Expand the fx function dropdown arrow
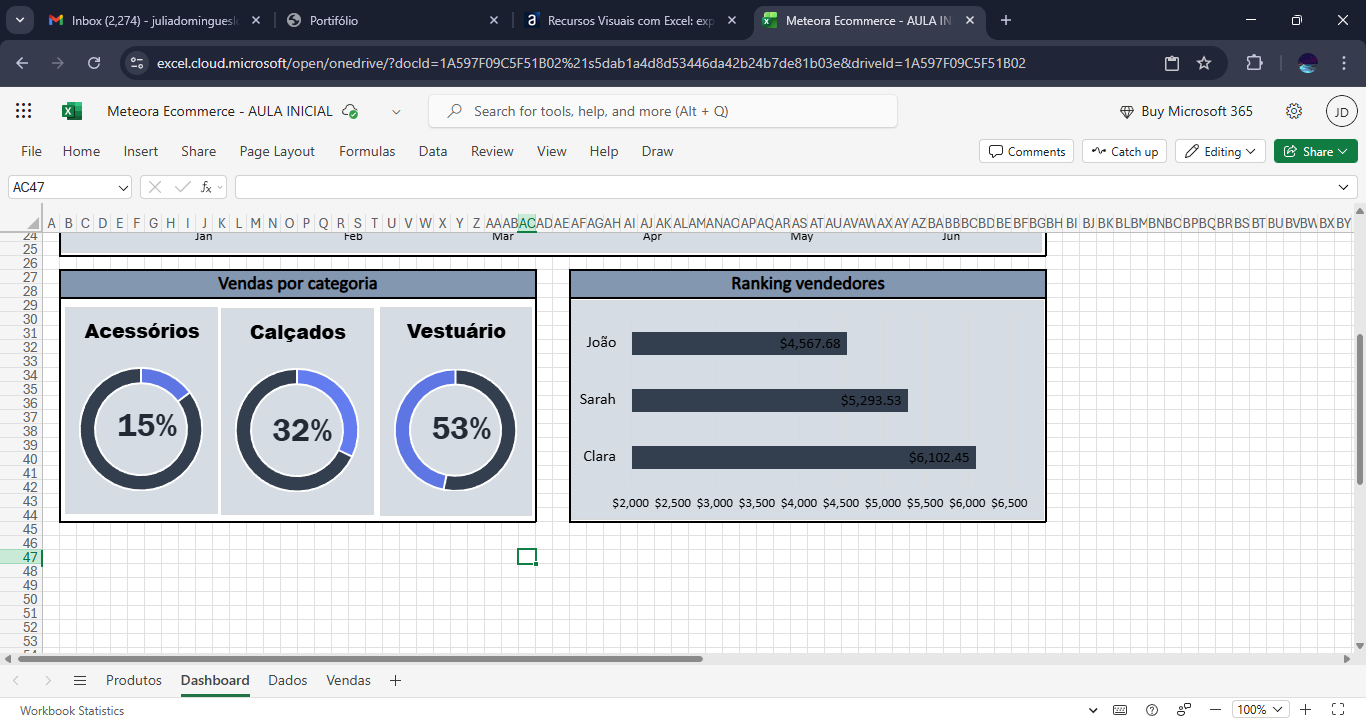Image resolution: width=1366 pixels, height=720 pixels. tap(220, 187)
